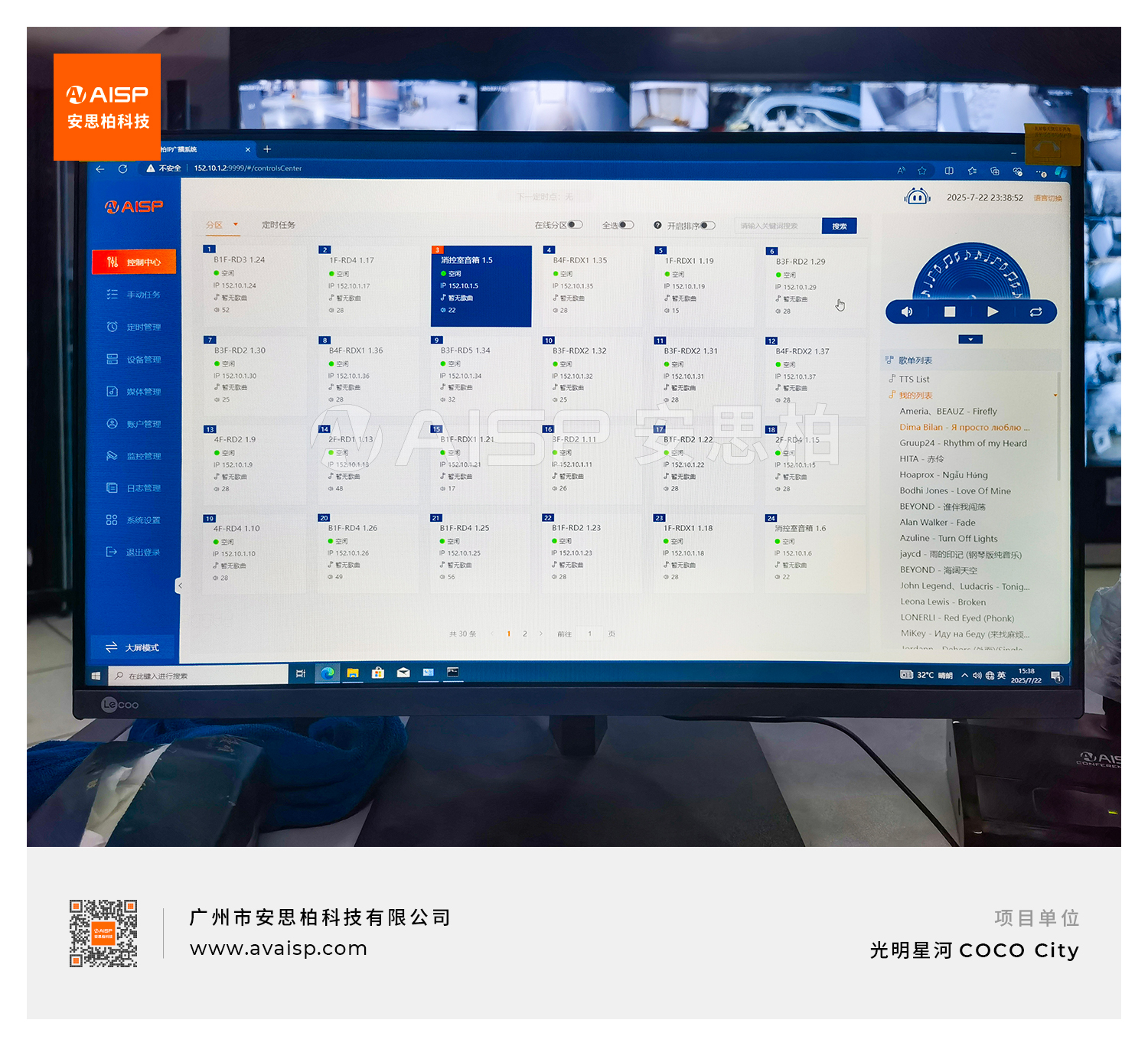Collapse the sidebar with the edge arrow
This screenshot has height=1046, width=1148.
click(180, 585)
